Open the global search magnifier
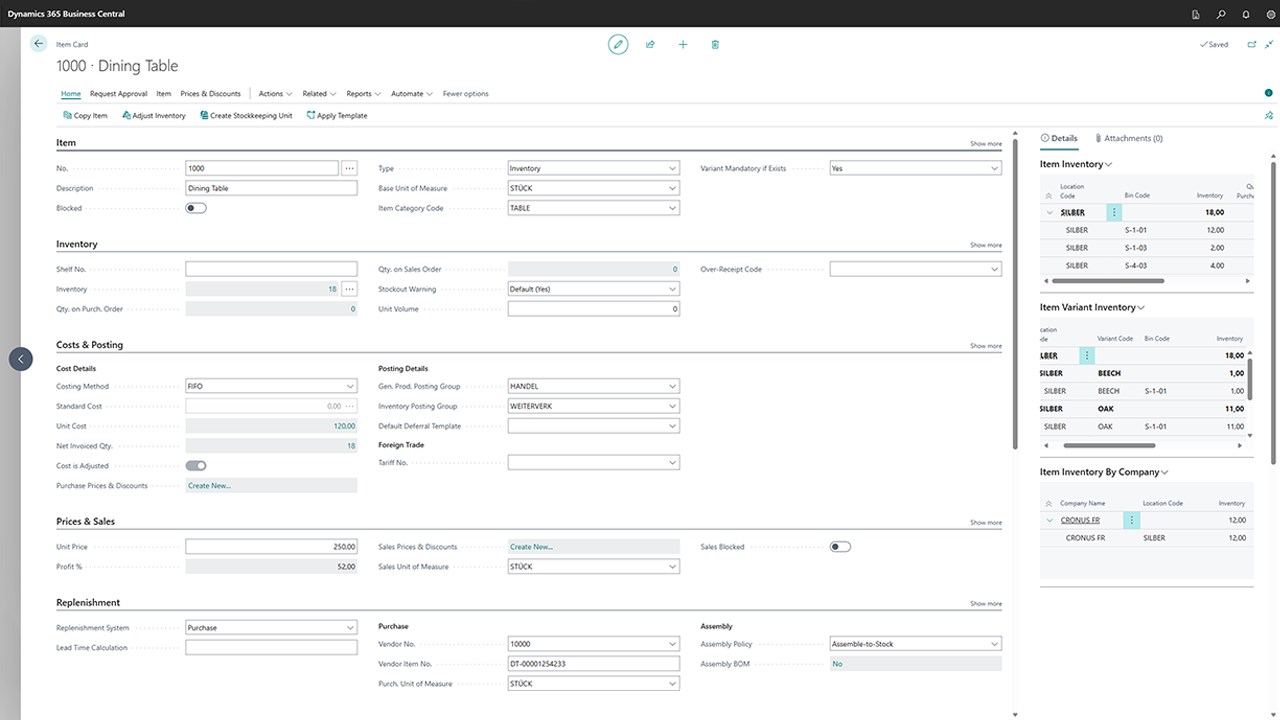The image size is (1280, 720). (1219, 14)
